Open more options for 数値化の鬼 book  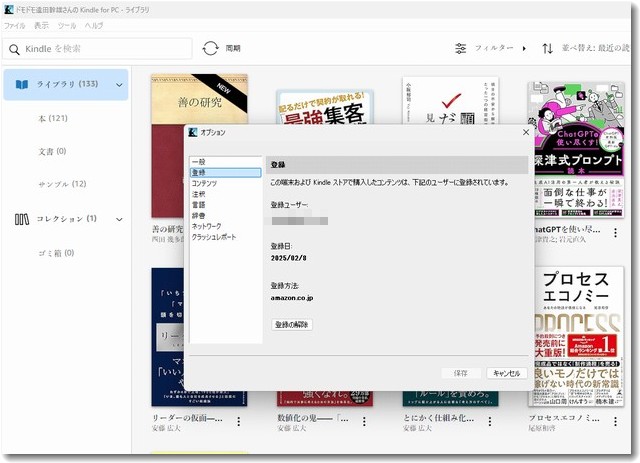click(x=364, y=421)
